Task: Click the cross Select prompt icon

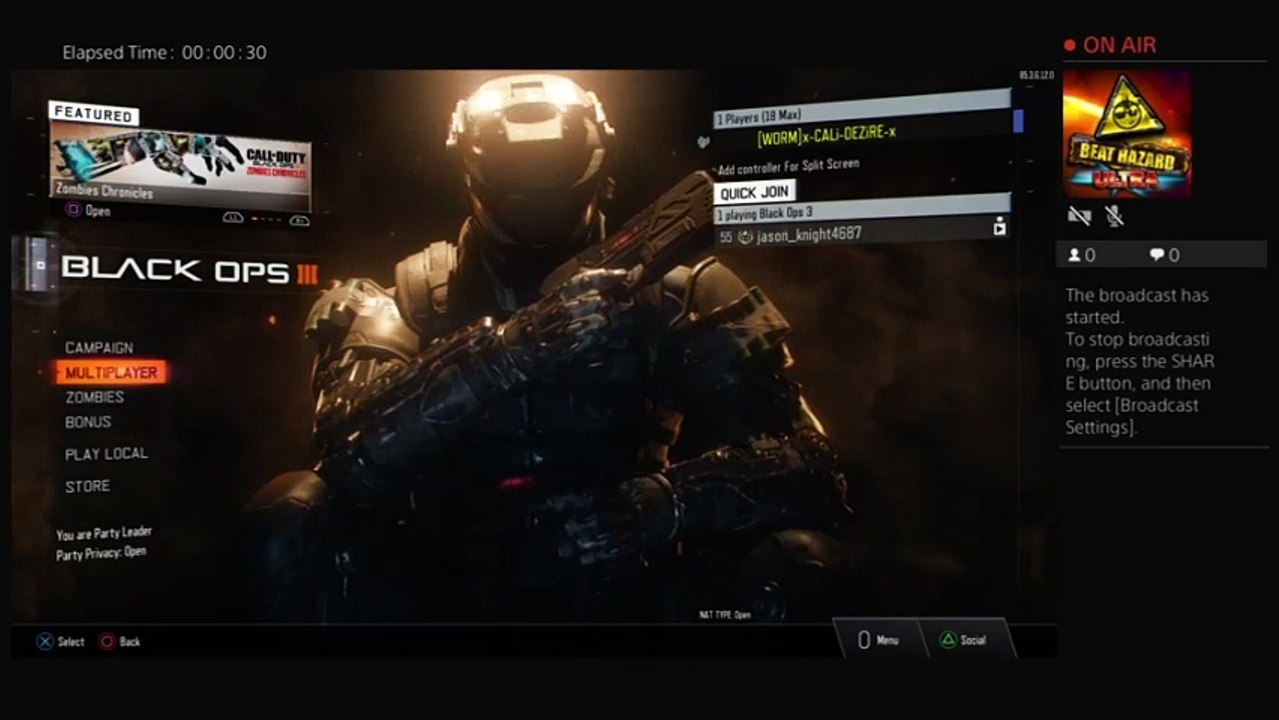Action: click(x=45, y=642)
